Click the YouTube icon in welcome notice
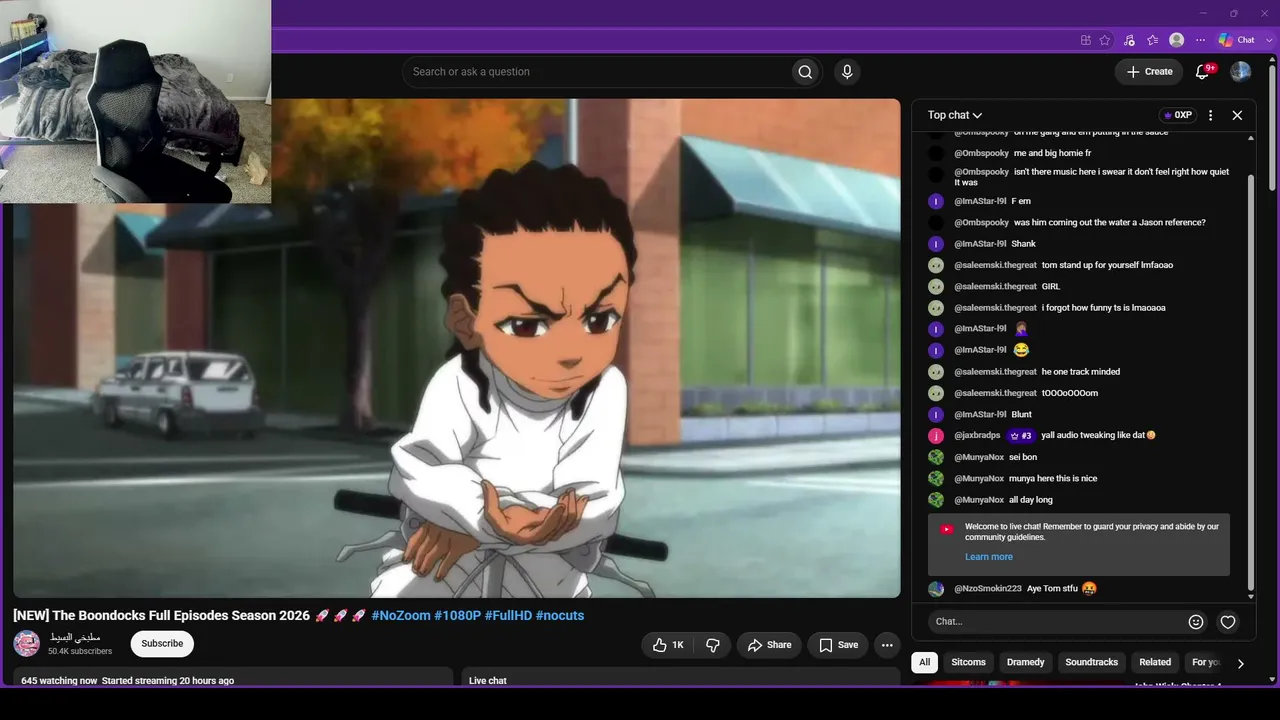This screenshot has width=1280, height=720. click(x=947, y=529)
